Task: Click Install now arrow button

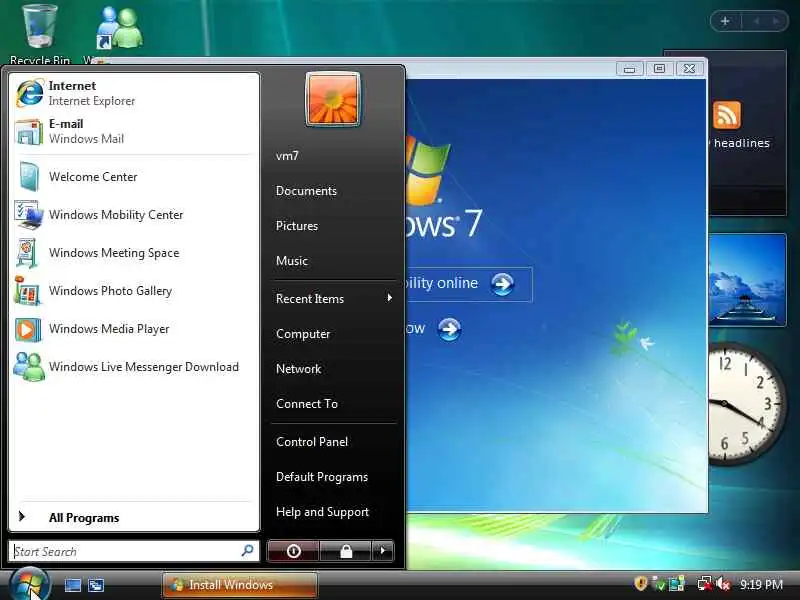Action: [x=449, y=329]
